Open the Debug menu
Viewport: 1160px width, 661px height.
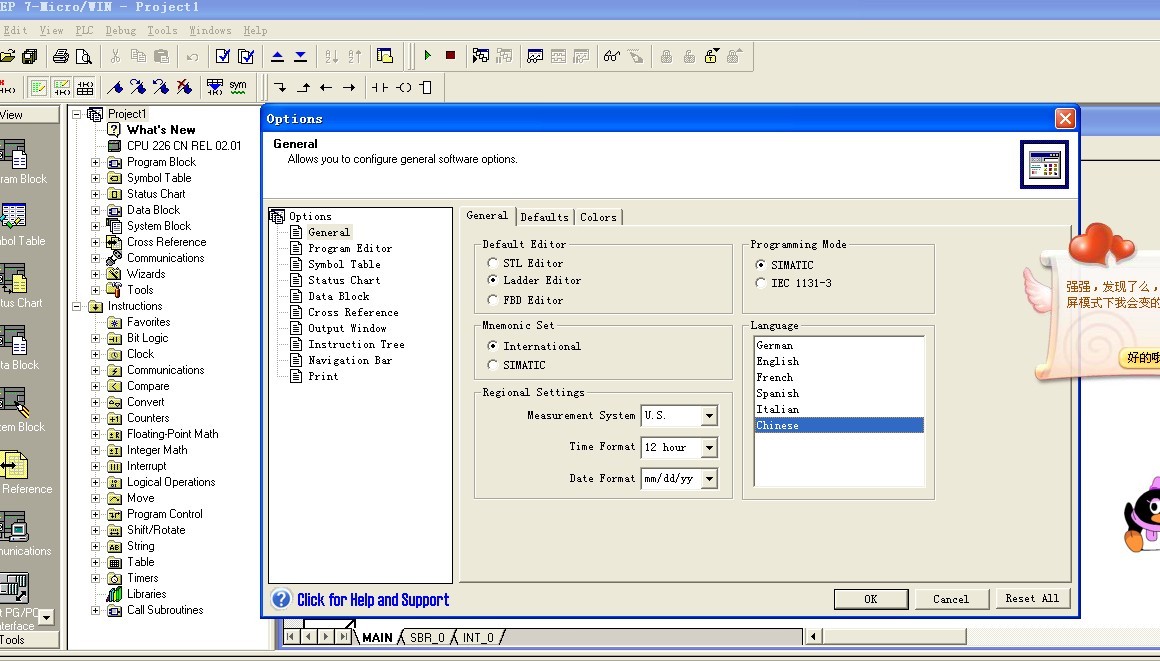pyautogui.click(x=120, y=31)
